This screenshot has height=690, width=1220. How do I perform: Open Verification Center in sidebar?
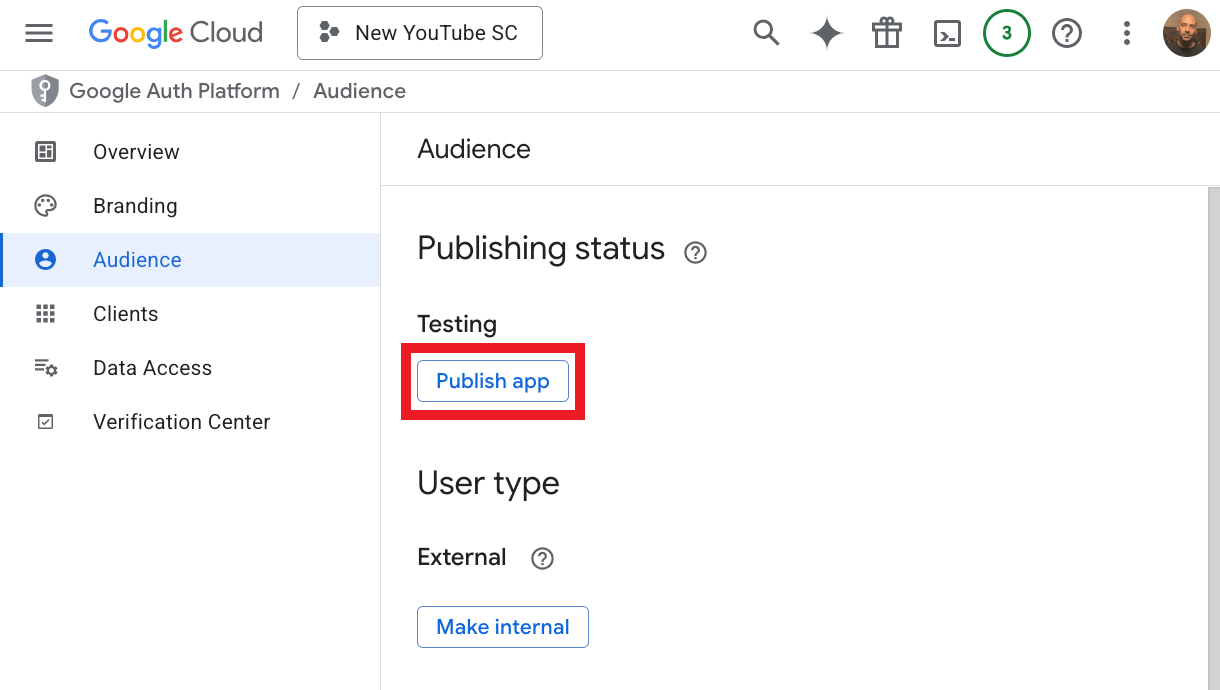(x=181, y=422)
